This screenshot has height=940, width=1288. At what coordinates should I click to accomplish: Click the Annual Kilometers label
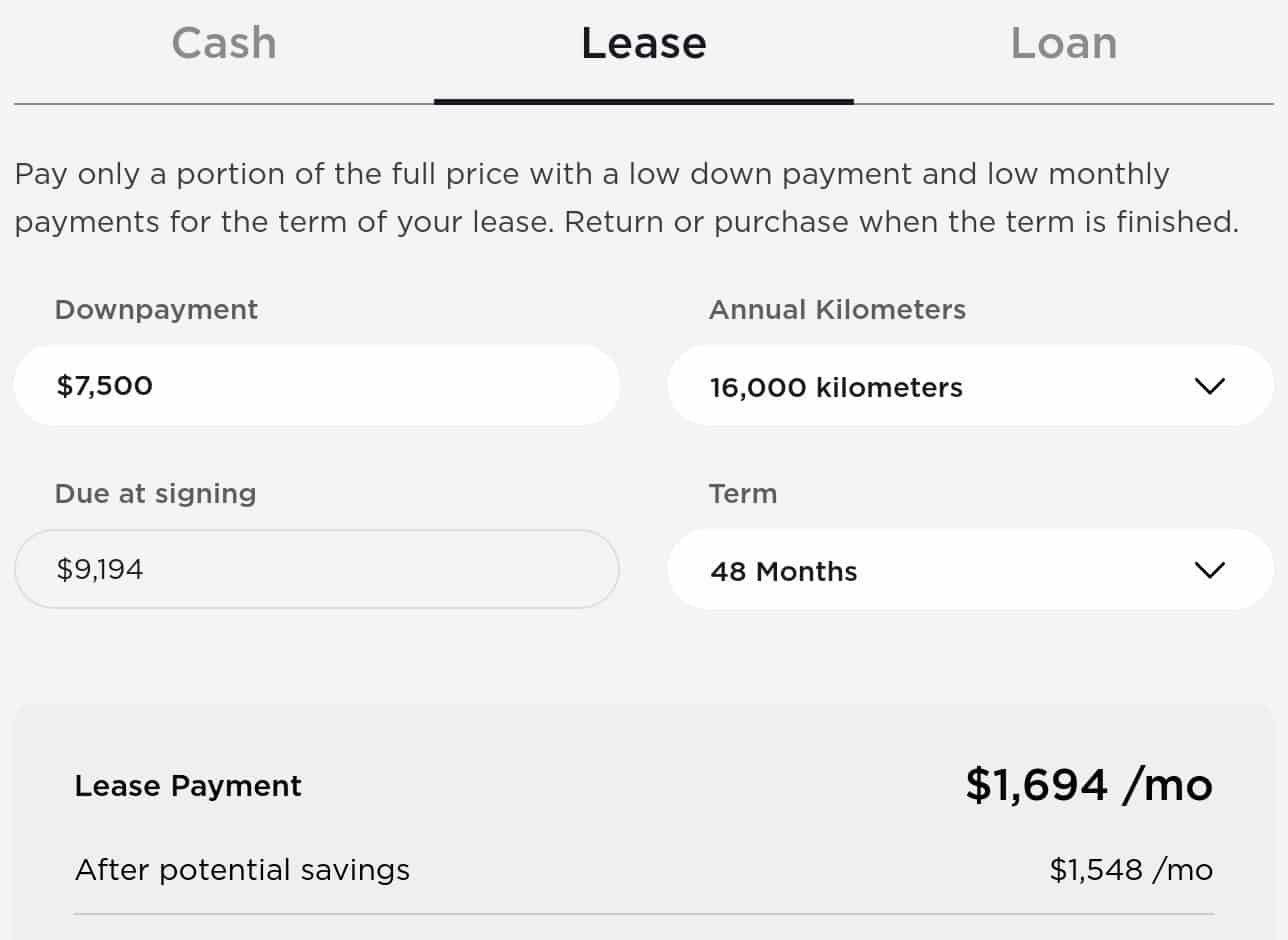pyautogui.click(x=837, y=310)
